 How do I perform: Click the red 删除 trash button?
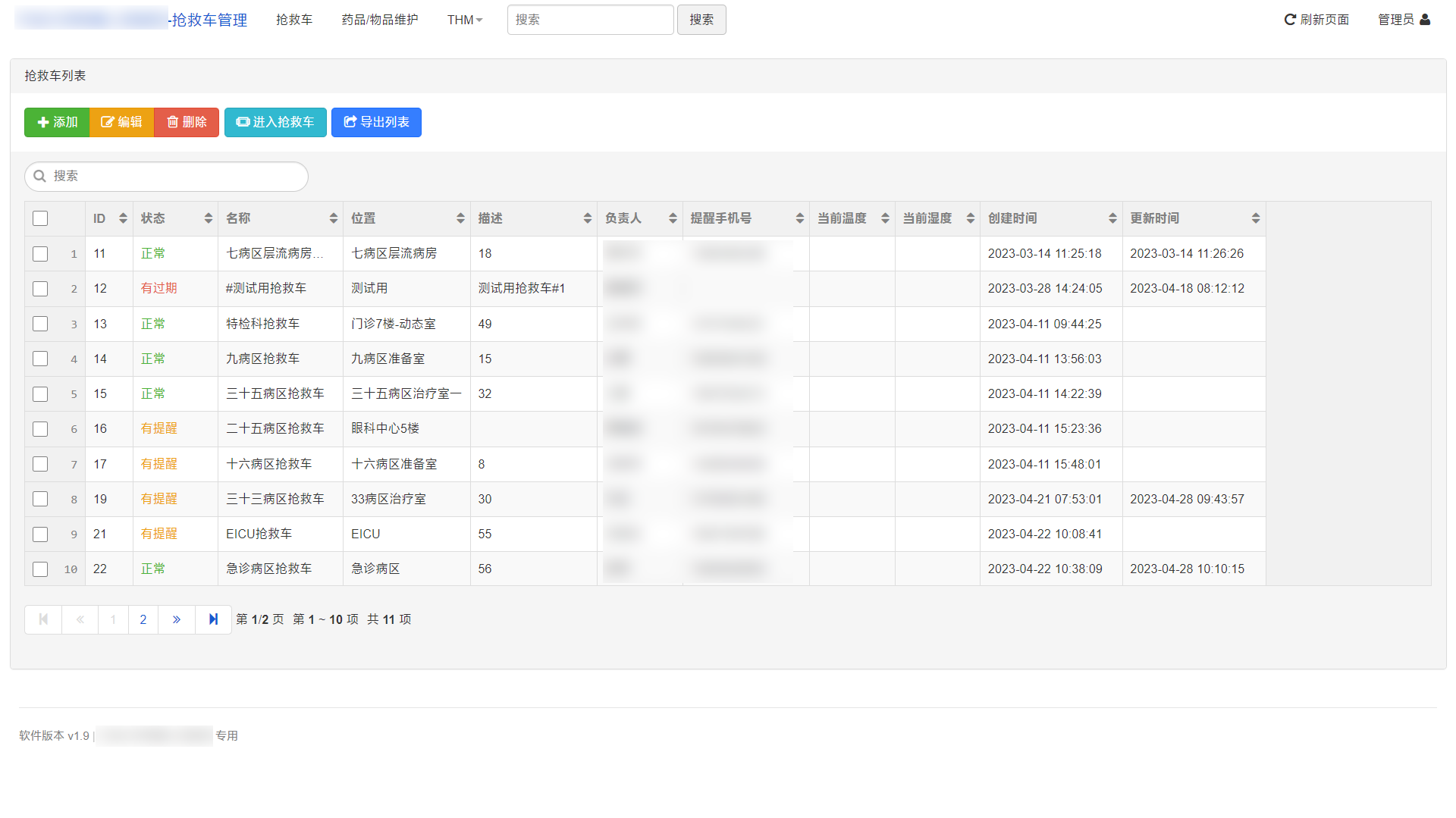(x=187, y=122)
